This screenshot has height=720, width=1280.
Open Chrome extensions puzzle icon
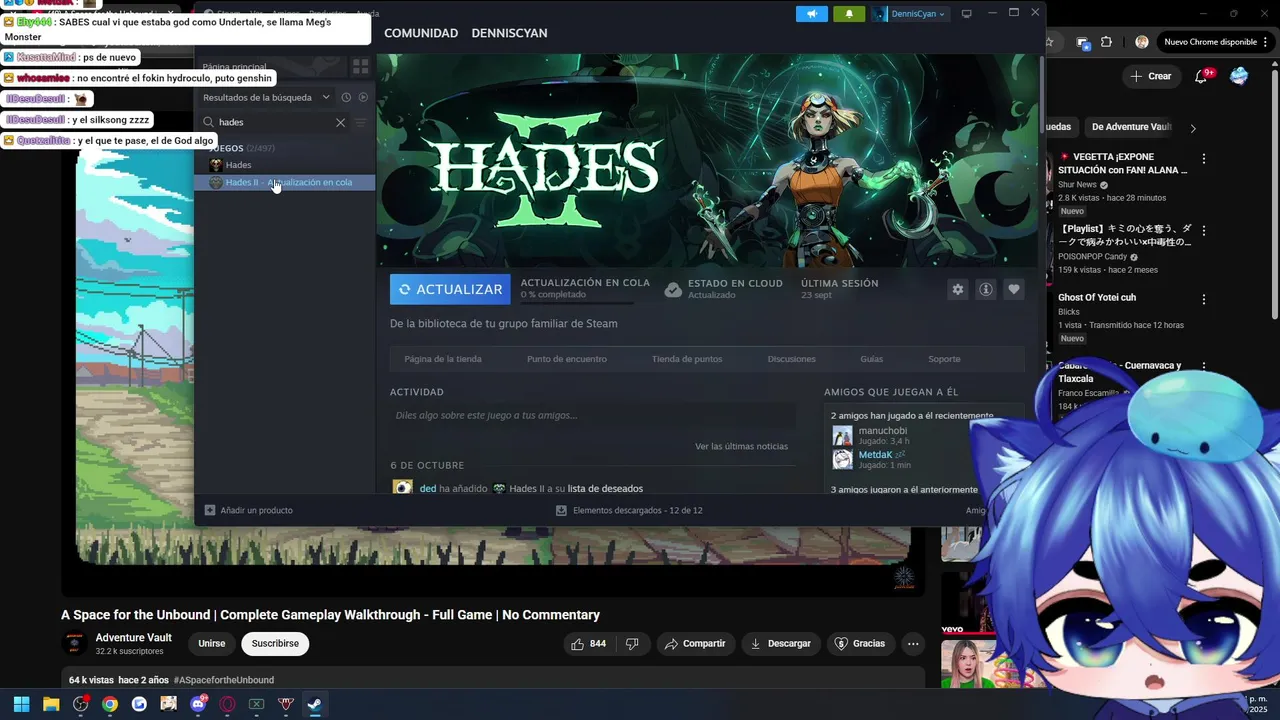point(1106,42)
